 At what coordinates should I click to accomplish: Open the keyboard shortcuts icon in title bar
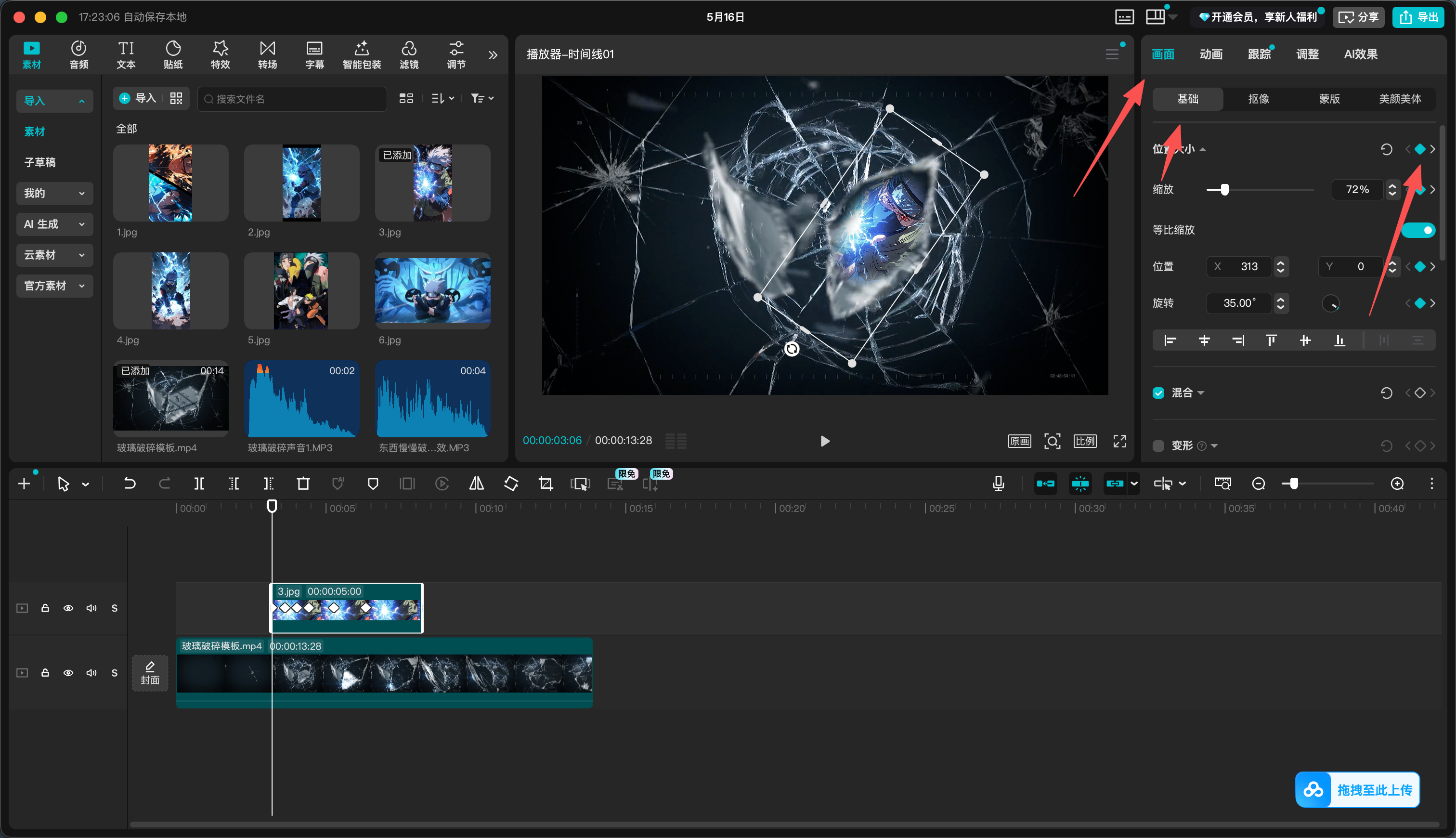1125,17
